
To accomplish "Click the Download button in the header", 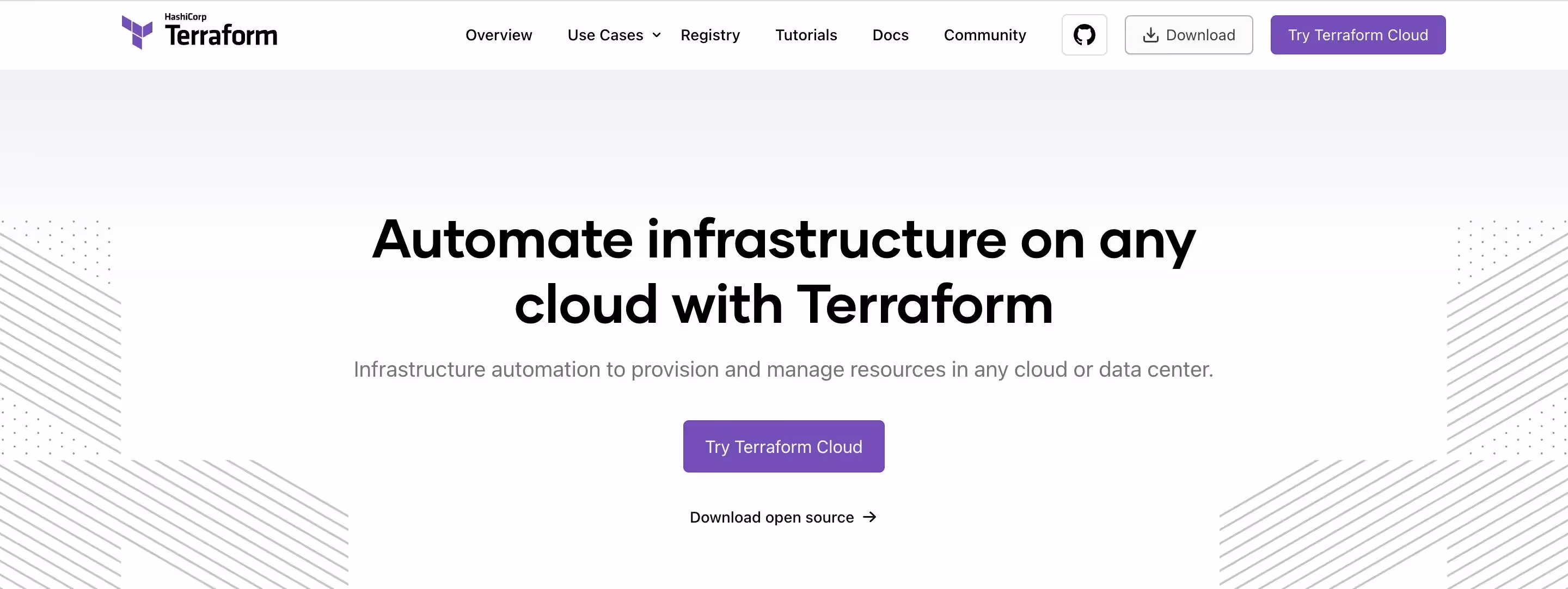I will pyautogui.click(x=1188, y=35).
